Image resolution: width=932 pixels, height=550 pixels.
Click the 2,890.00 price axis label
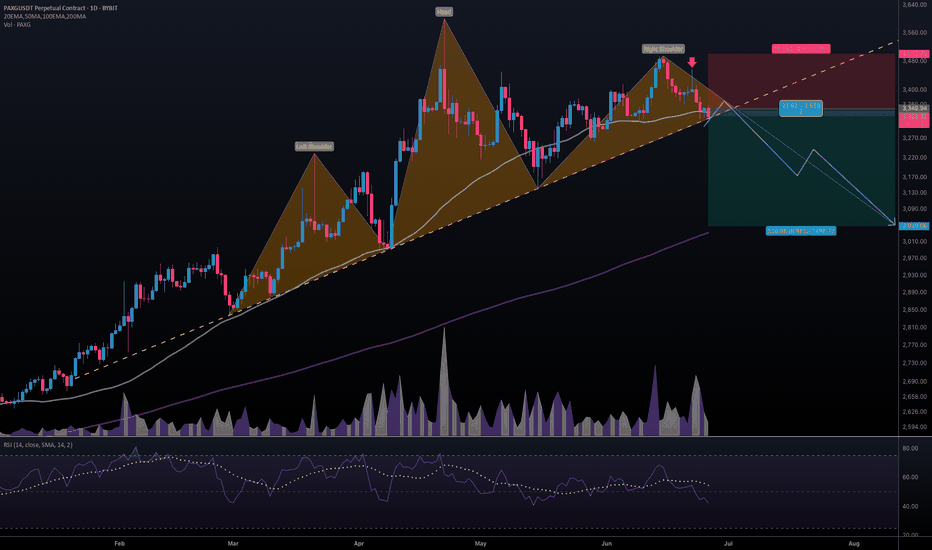[x=914, y=293]
